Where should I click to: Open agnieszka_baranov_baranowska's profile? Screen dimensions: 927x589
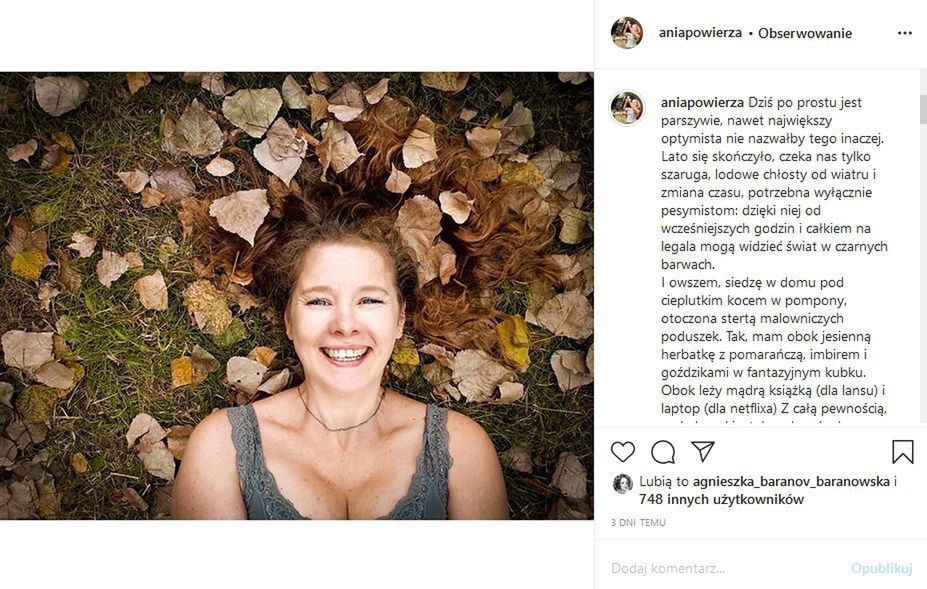click(791, 481)
